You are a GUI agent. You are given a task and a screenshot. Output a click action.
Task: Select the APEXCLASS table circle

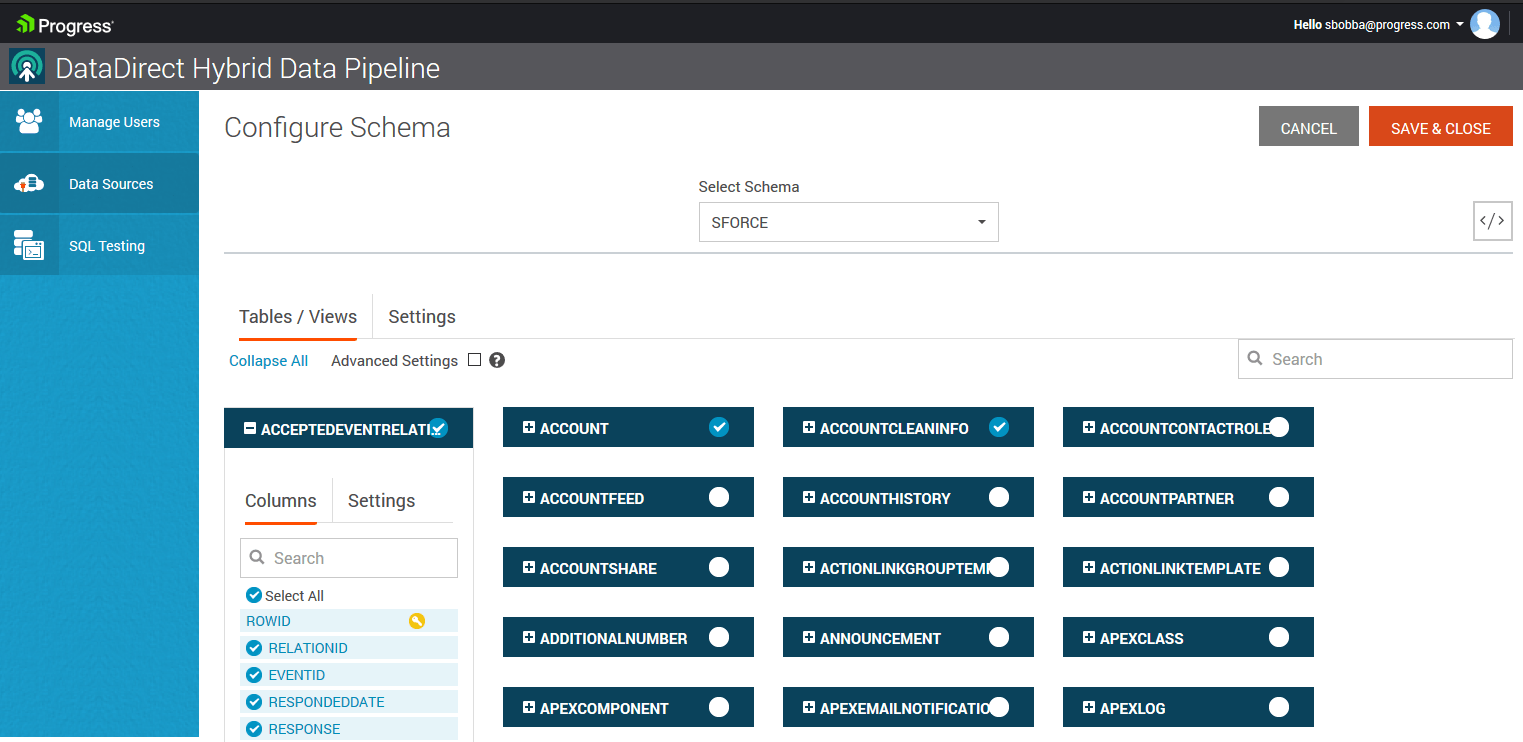coord(1279,637)
